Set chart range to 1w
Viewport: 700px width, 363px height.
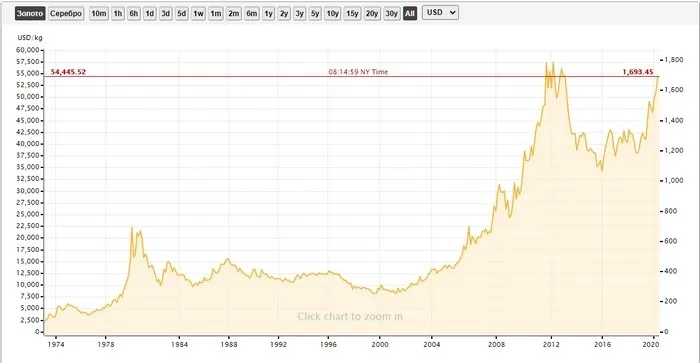(x=198, y=13)
